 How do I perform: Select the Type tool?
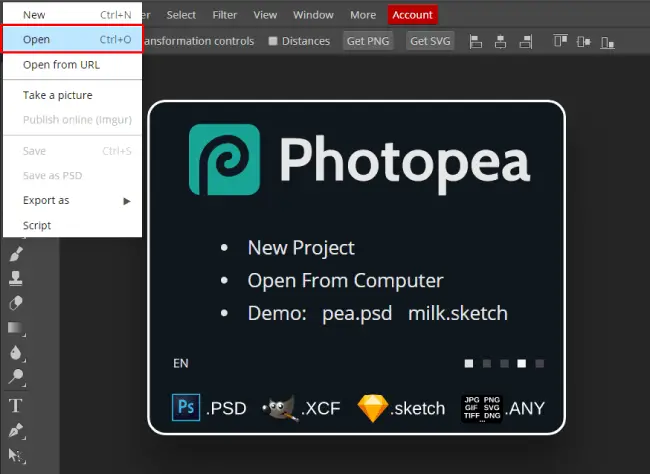tap(16, 405)
